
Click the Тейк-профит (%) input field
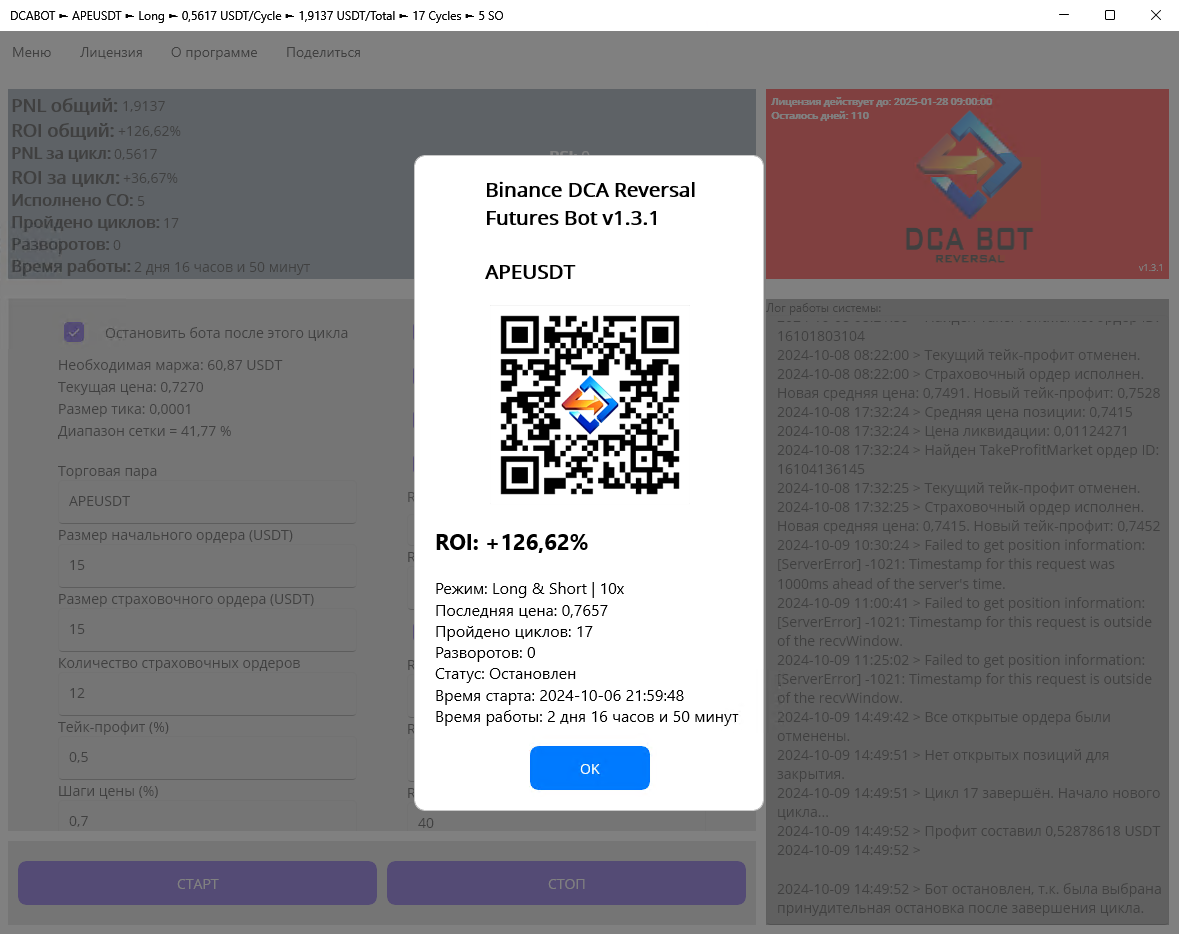pyautogui.click(x=207, y=757)
